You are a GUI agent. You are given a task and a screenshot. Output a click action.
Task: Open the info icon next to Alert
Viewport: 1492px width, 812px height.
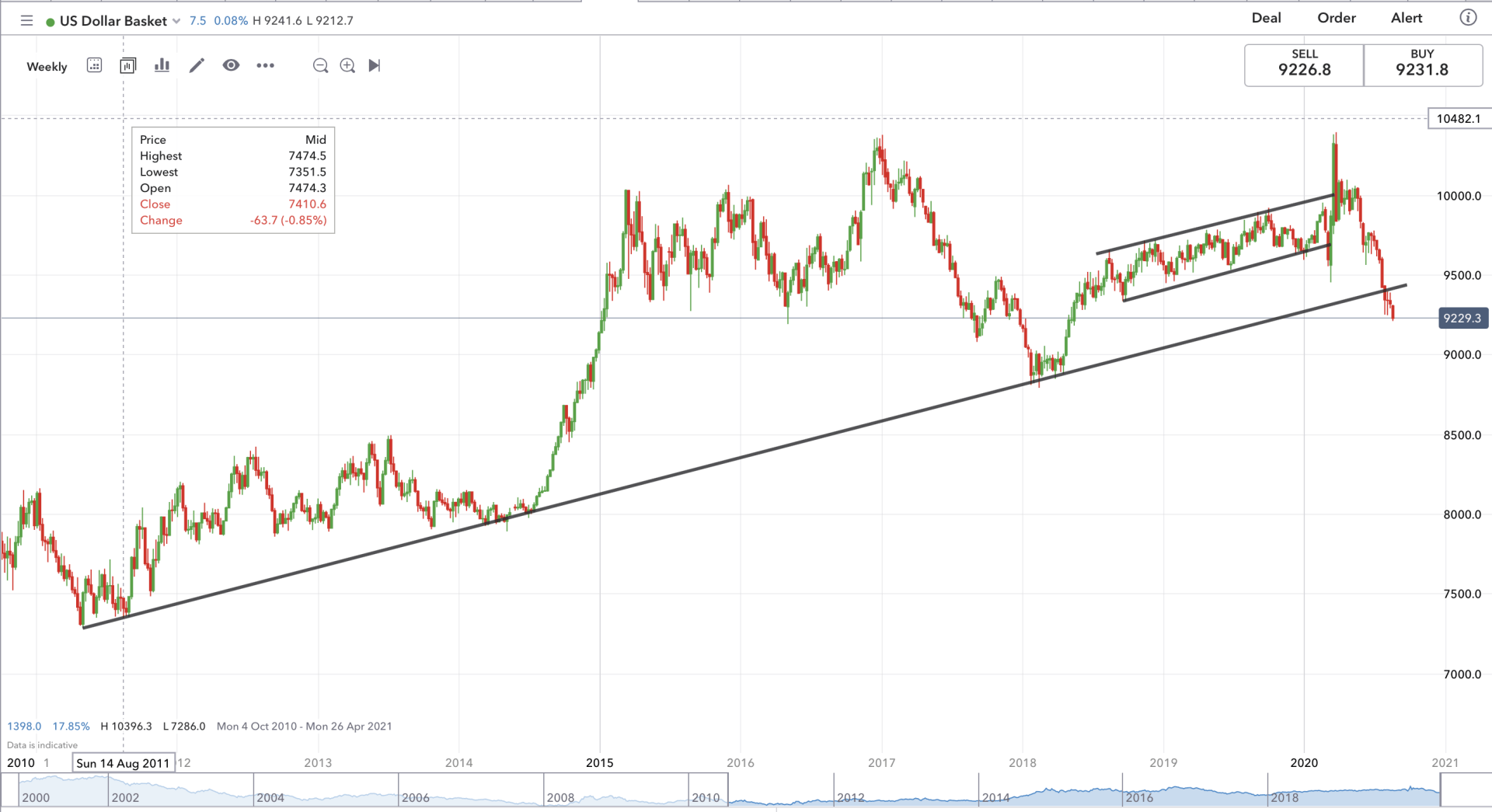pyautogui.click(x=1468, y=18)
